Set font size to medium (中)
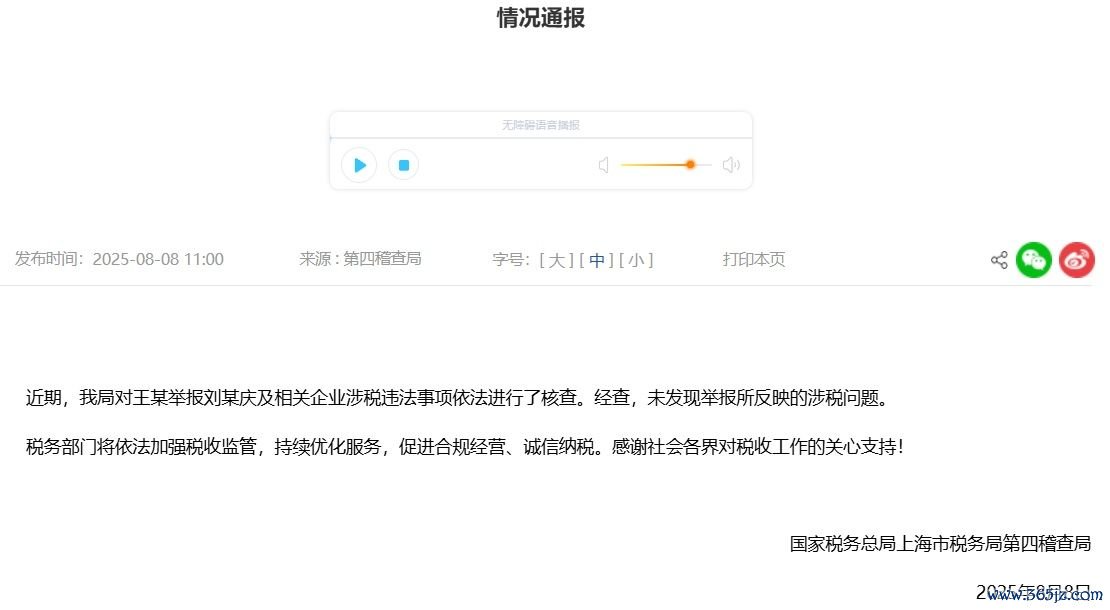 pyautogui.click(x=597, y=260)
